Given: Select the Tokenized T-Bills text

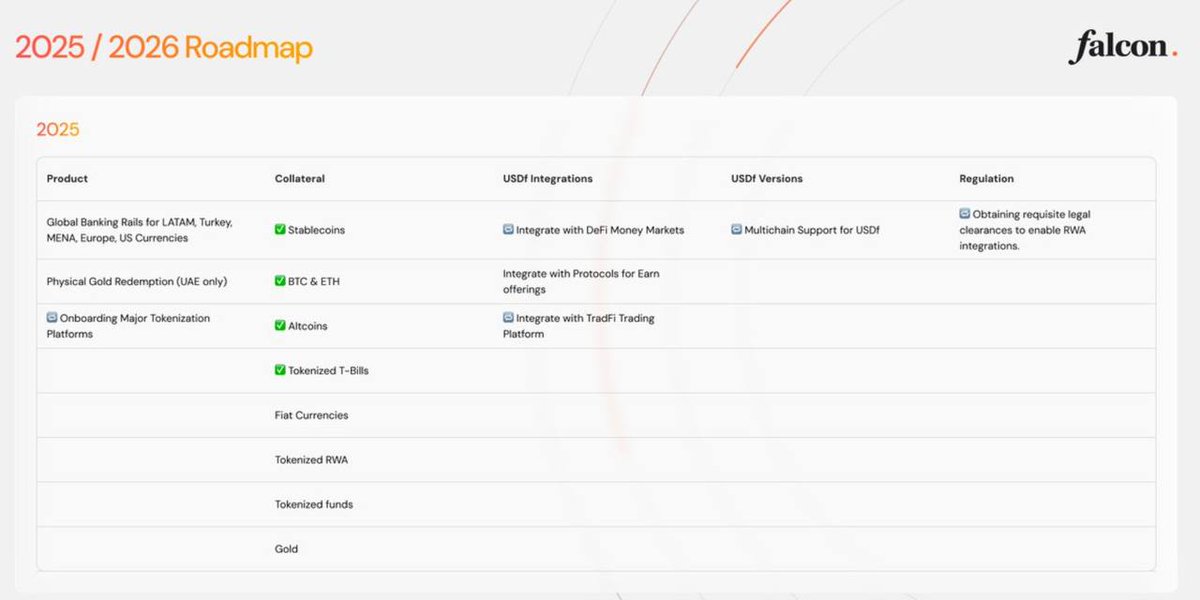Looking at the screenshot, I should (x=328, y=370).
